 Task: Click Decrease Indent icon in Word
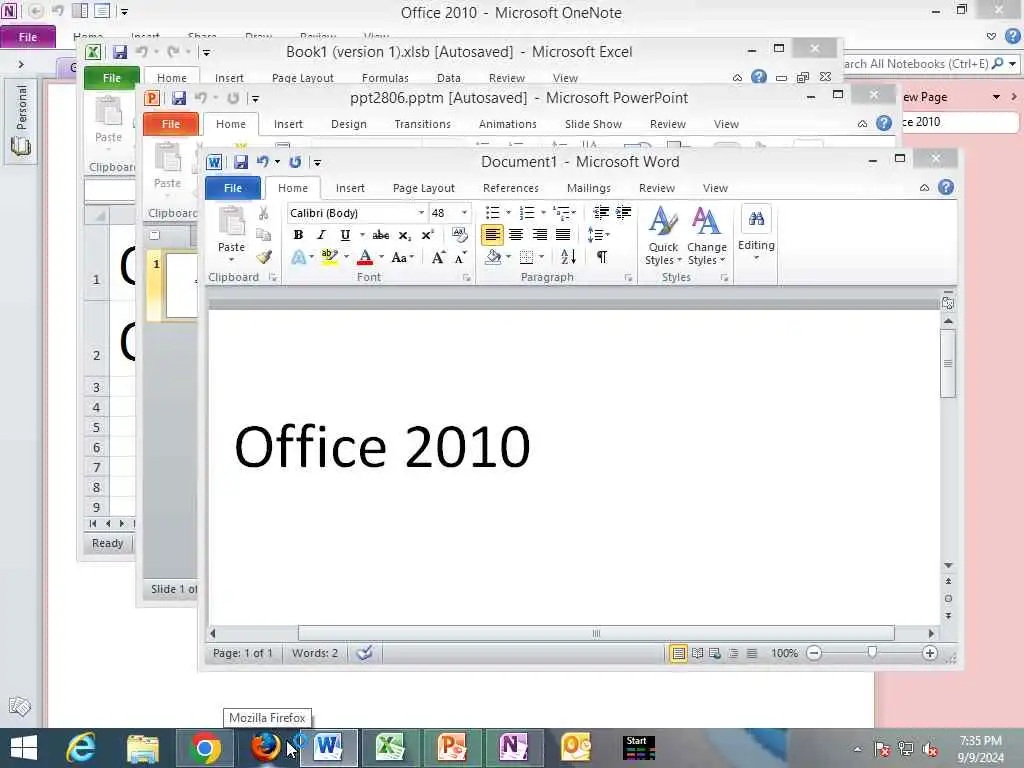(x=601, y=212)
